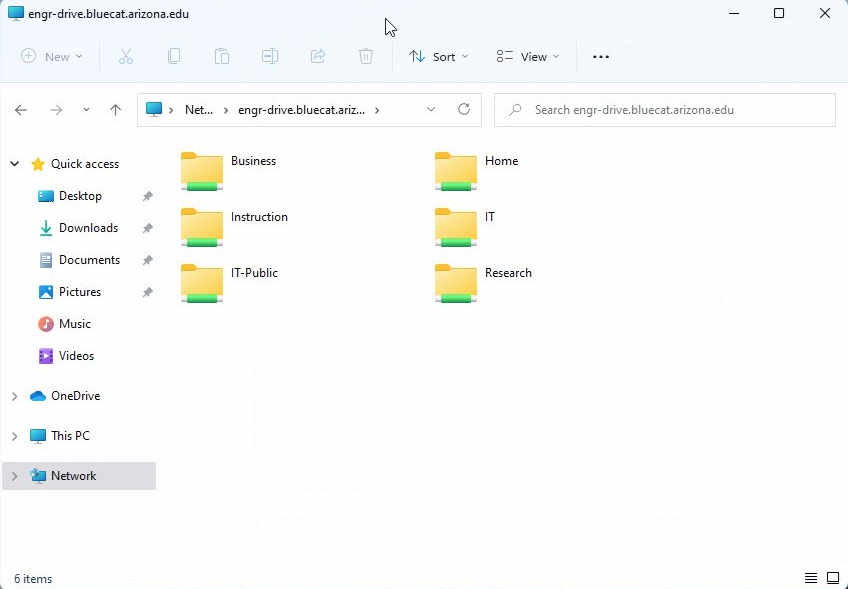Click the Forward arrow button
Viewport: 848px width, 589px height.
point(56,110)
